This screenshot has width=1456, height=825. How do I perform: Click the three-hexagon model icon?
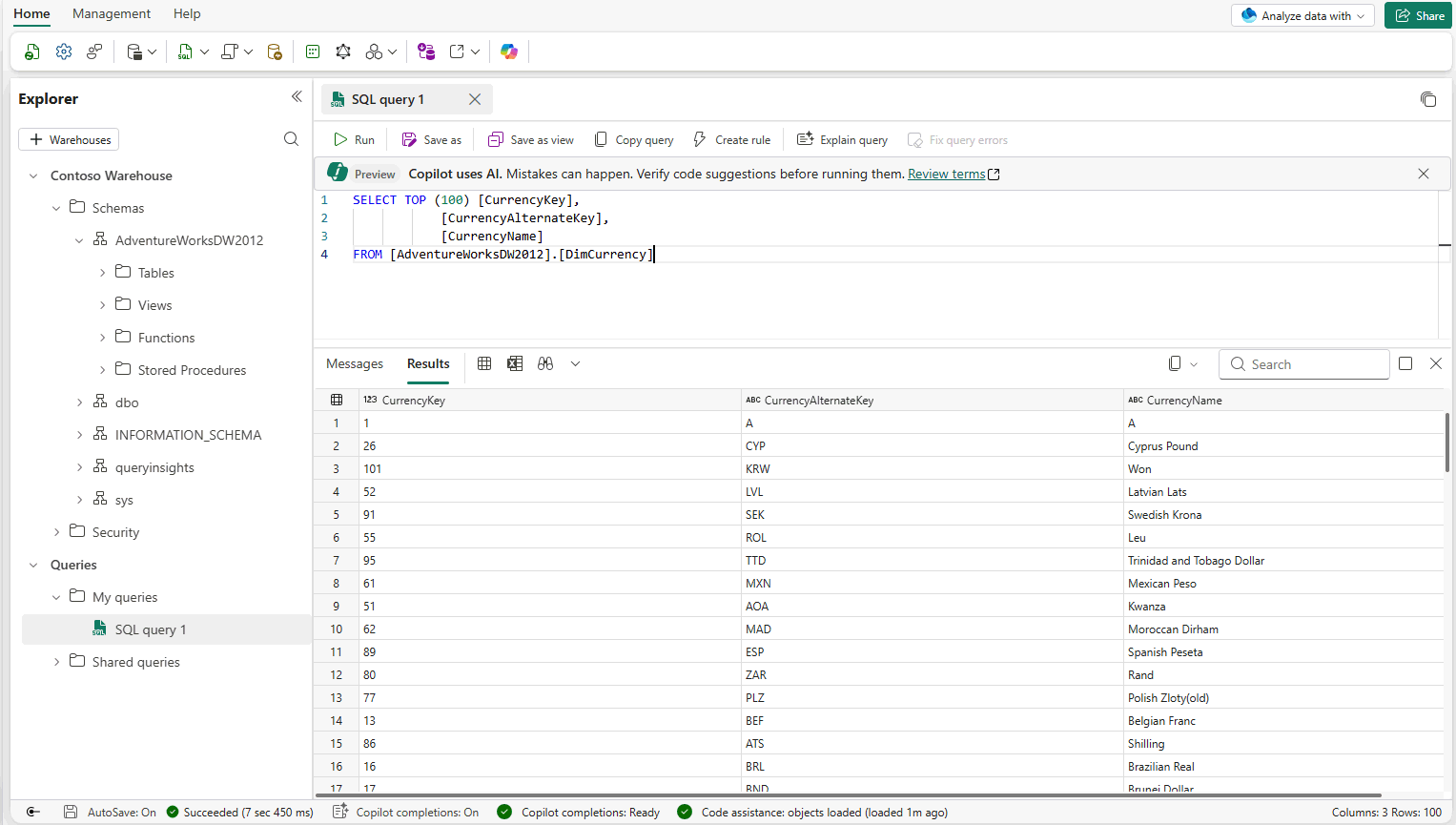tap(374, 52)
